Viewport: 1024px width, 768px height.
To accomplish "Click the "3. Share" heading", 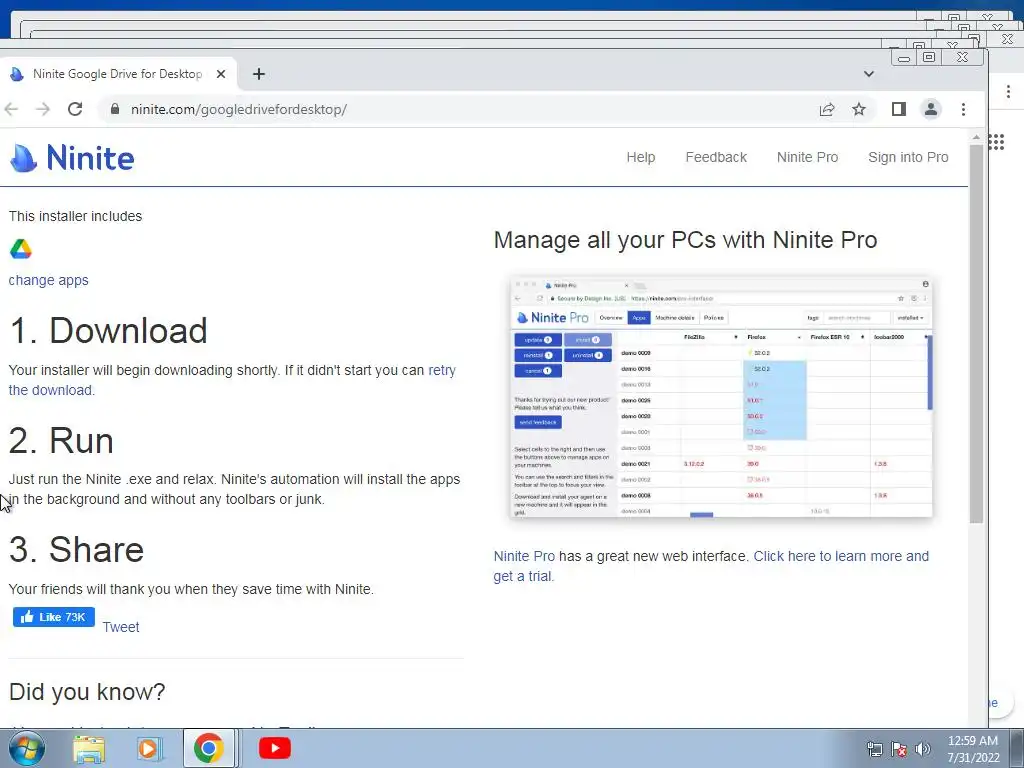I will tap(76, 549).
